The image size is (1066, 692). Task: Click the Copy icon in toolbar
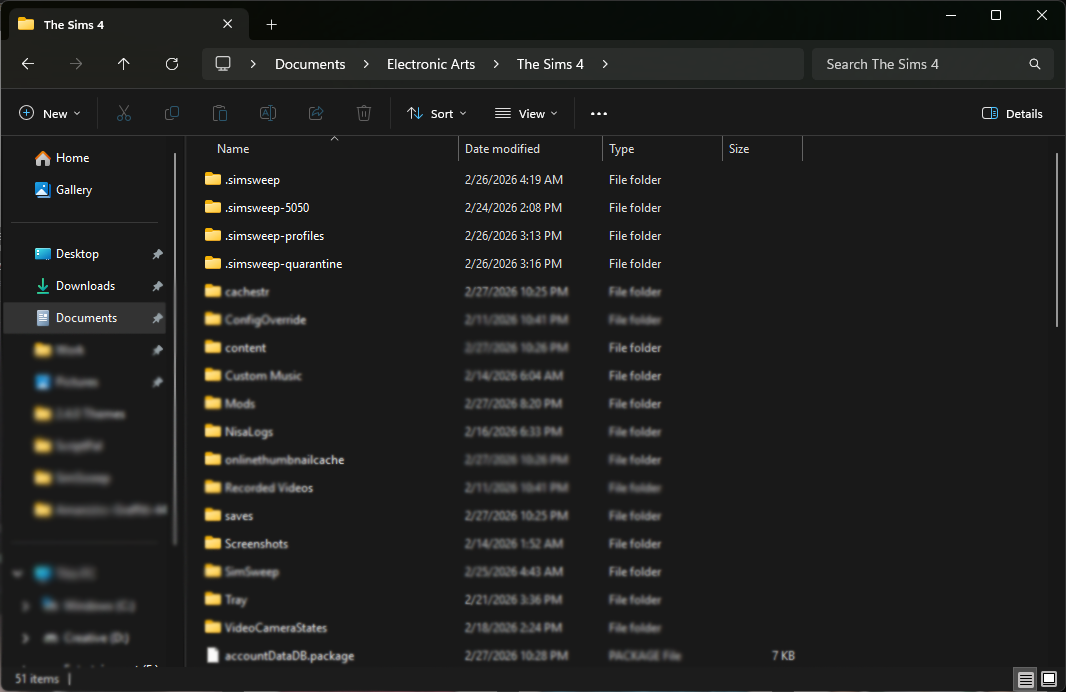click(x=172, y=114)
